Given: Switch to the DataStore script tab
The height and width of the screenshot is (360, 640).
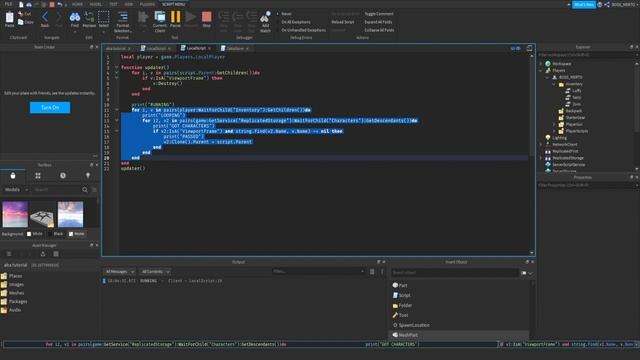Looking at the screenshot, I should coord(235,48).
